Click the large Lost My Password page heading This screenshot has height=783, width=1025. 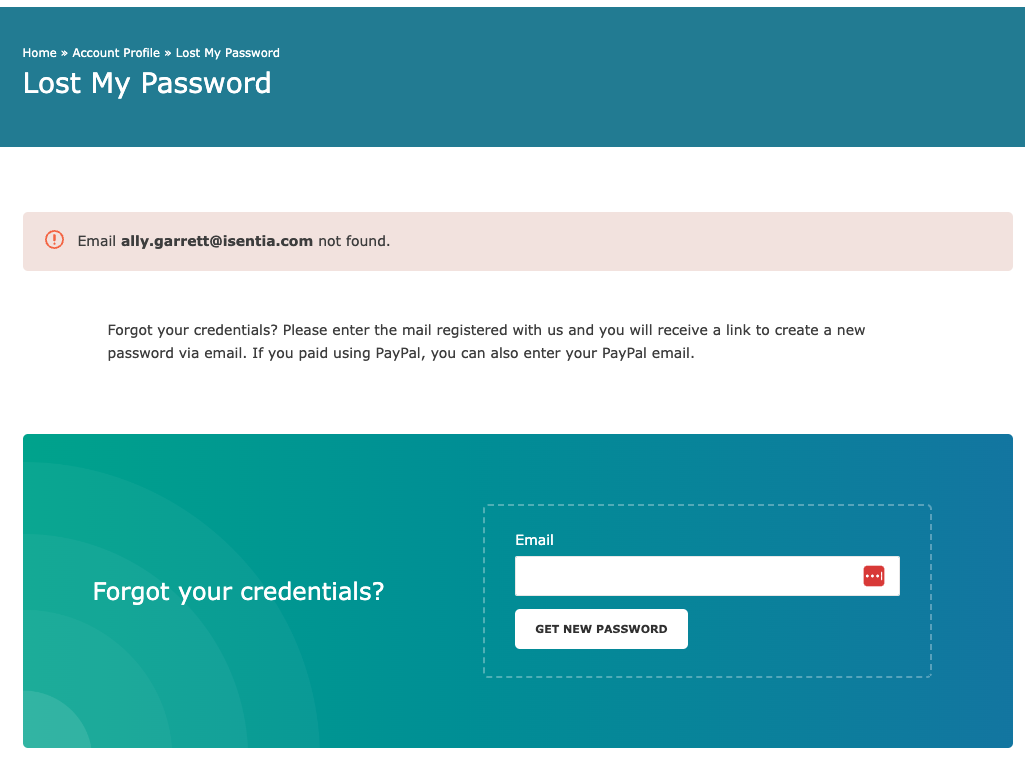pyautogui.click(x=147, y=84)
